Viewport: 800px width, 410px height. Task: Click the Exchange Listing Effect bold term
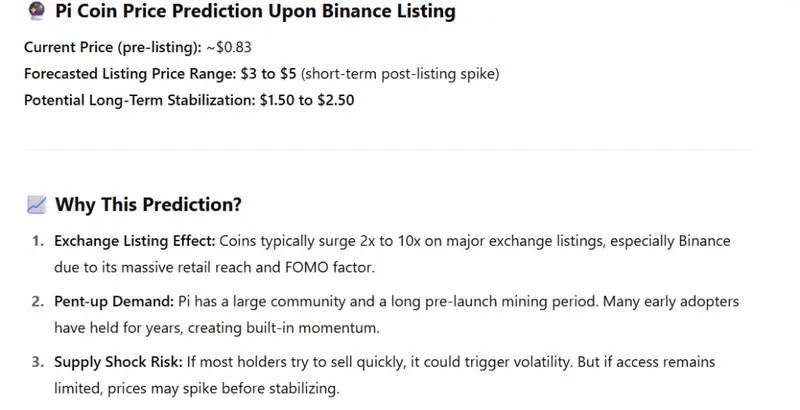135,241
